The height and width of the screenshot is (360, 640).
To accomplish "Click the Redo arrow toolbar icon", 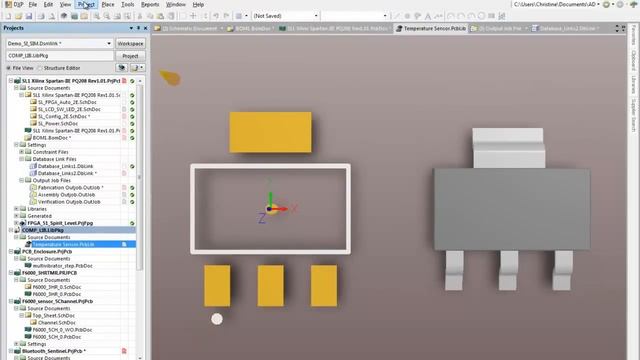I will tap(226, 16).
